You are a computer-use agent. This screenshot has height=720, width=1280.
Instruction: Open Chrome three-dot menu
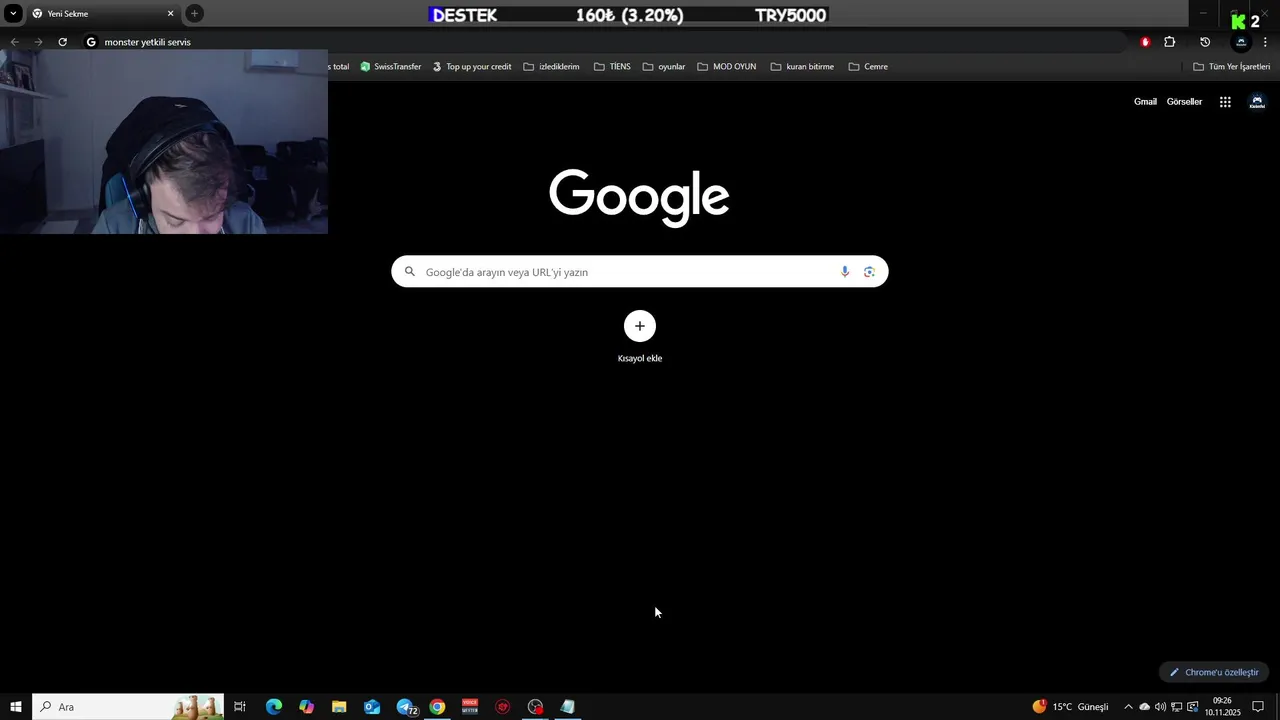click(1265, 42)
